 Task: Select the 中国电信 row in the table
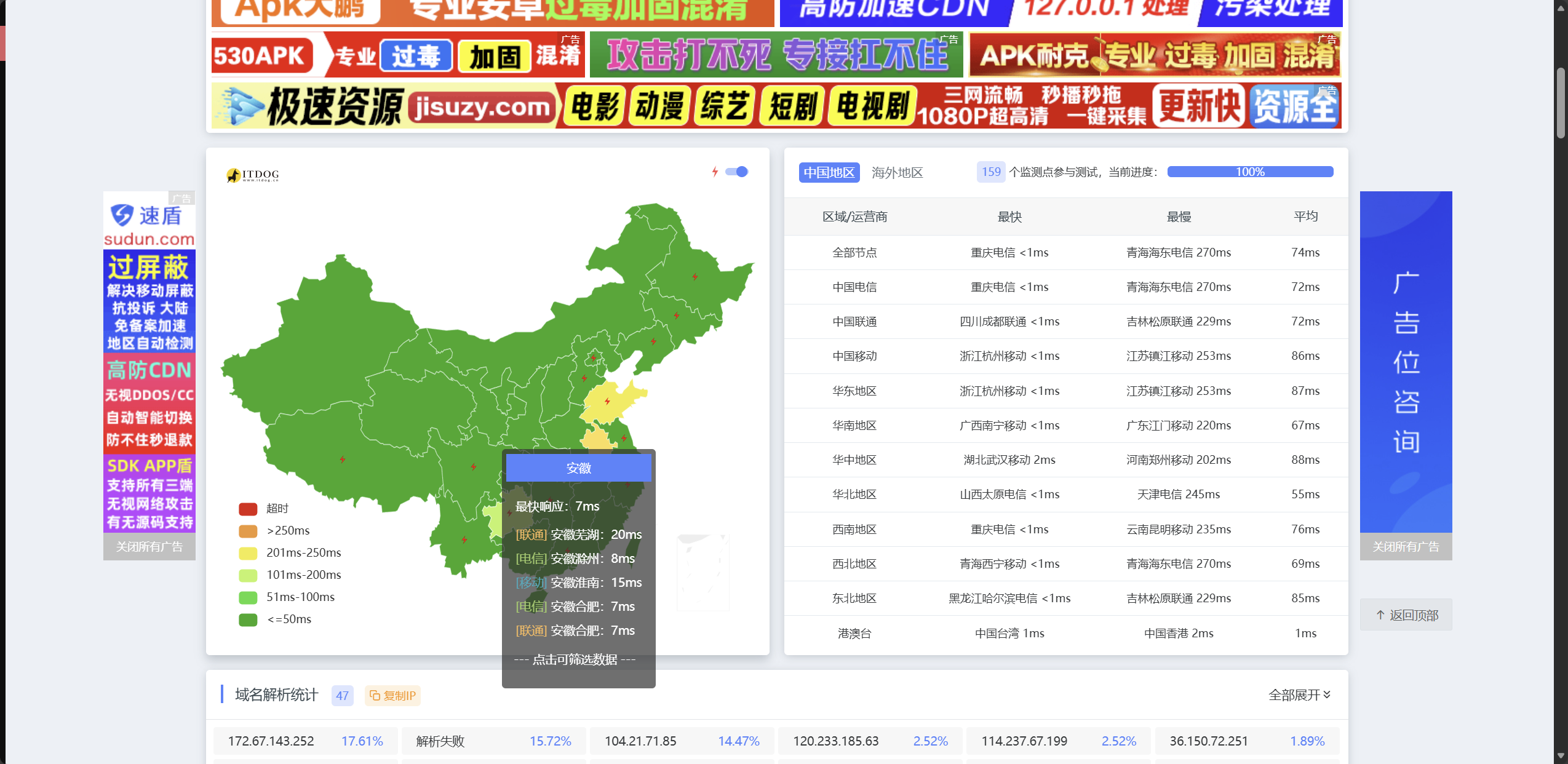point(854,287)
